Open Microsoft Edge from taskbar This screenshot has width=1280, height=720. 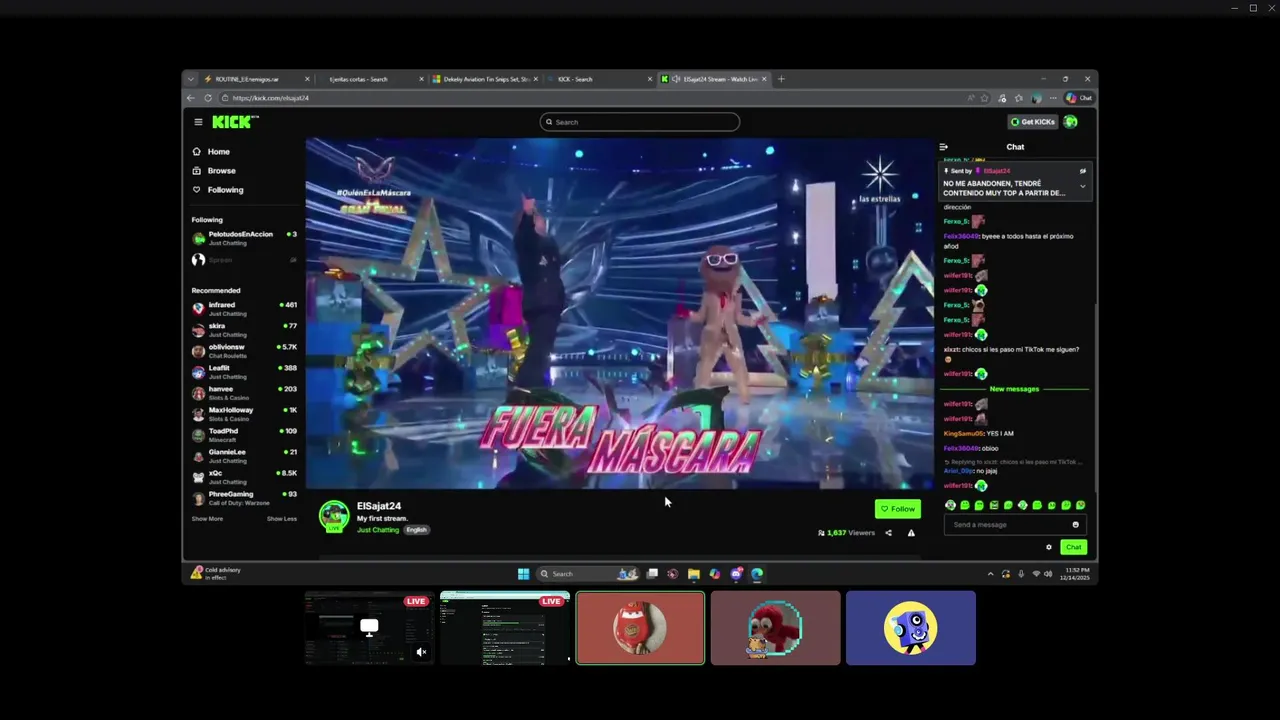(x=757, y=574)
